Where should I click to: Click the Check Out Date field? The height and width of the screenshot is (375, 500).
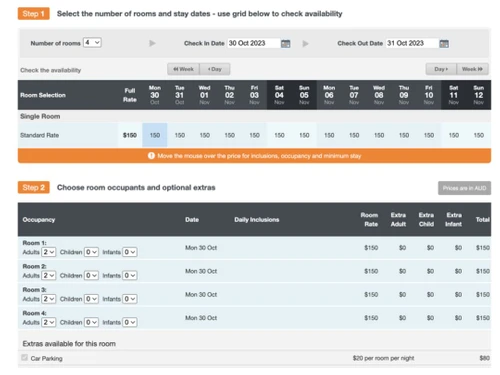412,43
